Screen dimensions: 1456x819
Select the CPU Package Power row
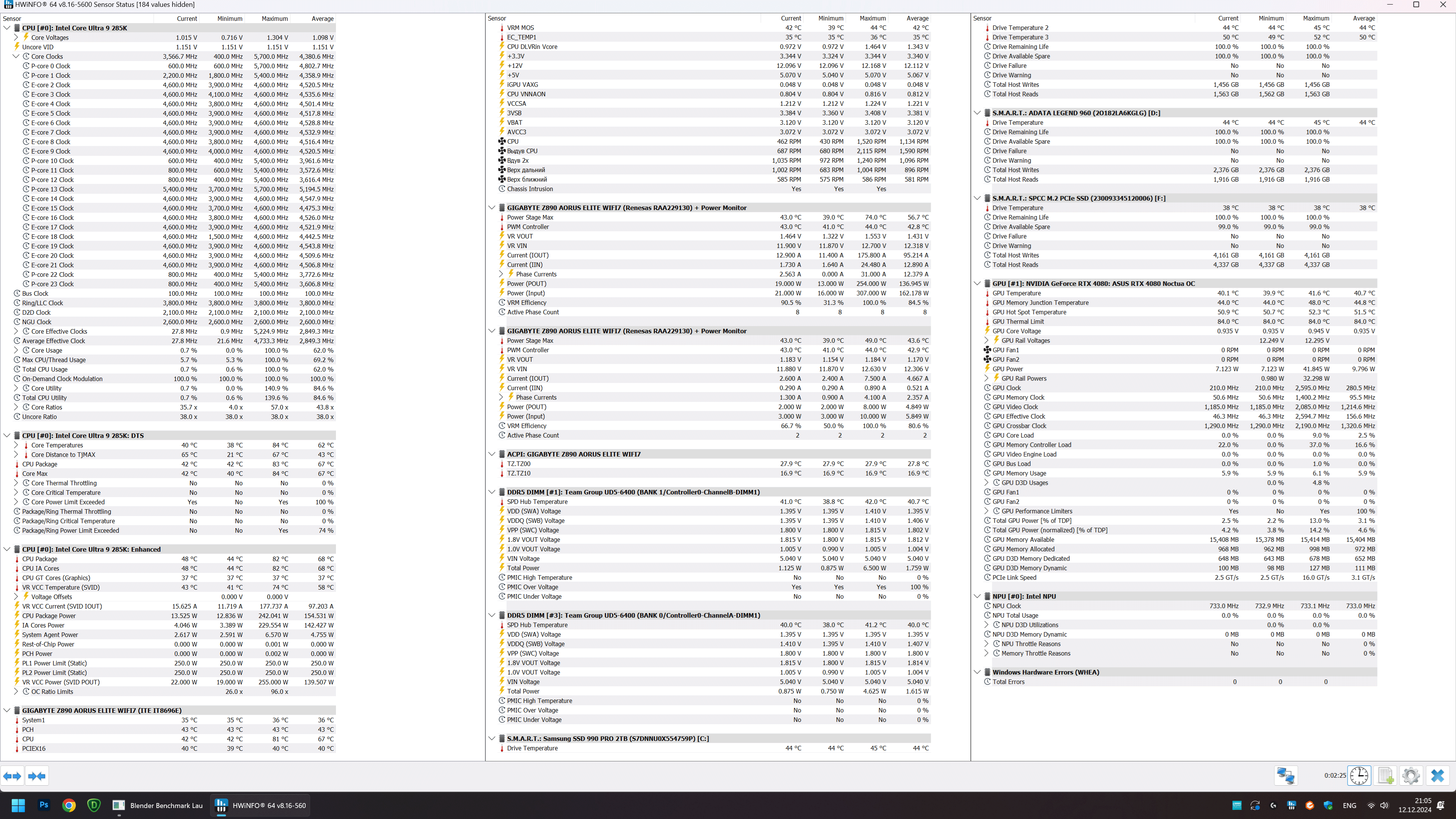49,616
